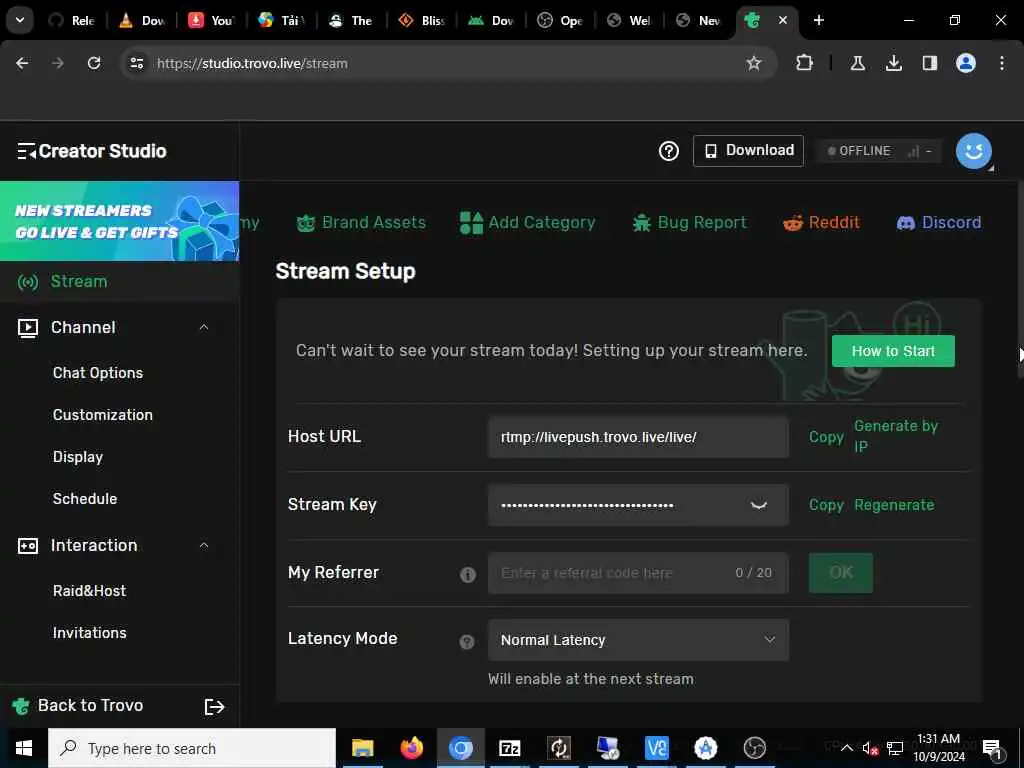Toggle the browser side panel icon
The image size is (1024, 768).
click(929, 63)
